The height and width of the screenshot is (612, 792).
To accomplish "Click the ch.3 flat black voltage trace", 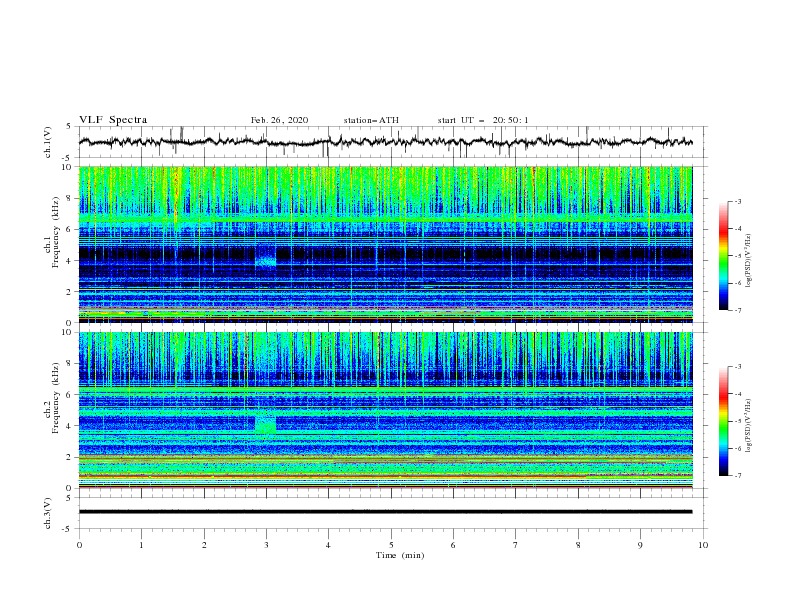I will tap(385, 512).
